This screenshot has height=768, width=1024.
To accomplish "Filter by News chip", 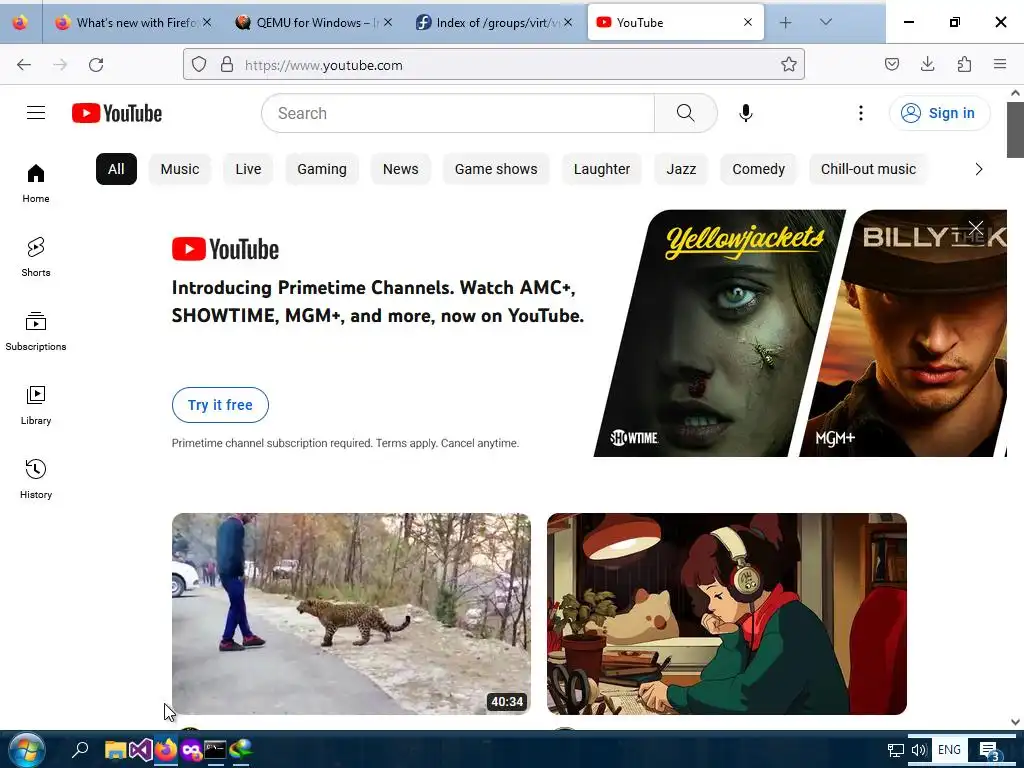I will pos(400,169).
